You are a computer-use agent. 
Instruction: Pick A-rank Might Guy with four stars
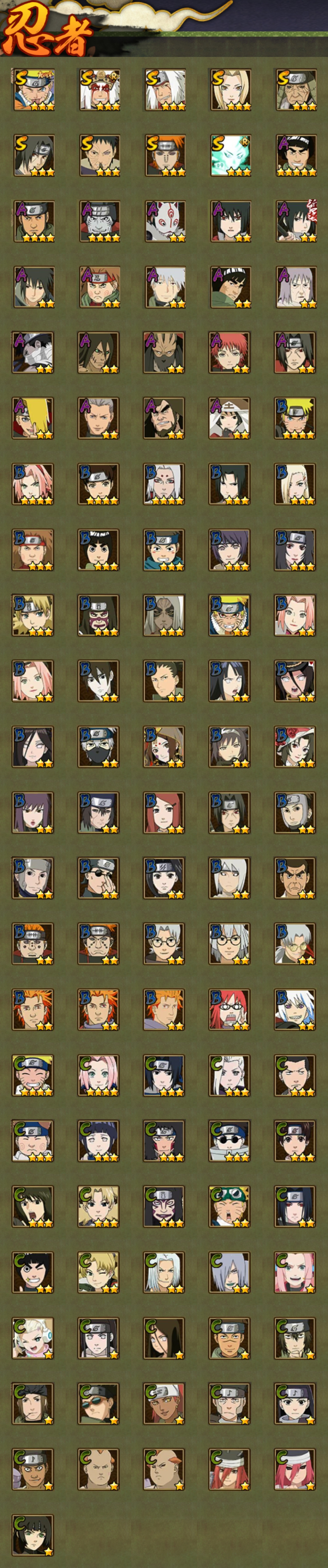click(295, 155)
